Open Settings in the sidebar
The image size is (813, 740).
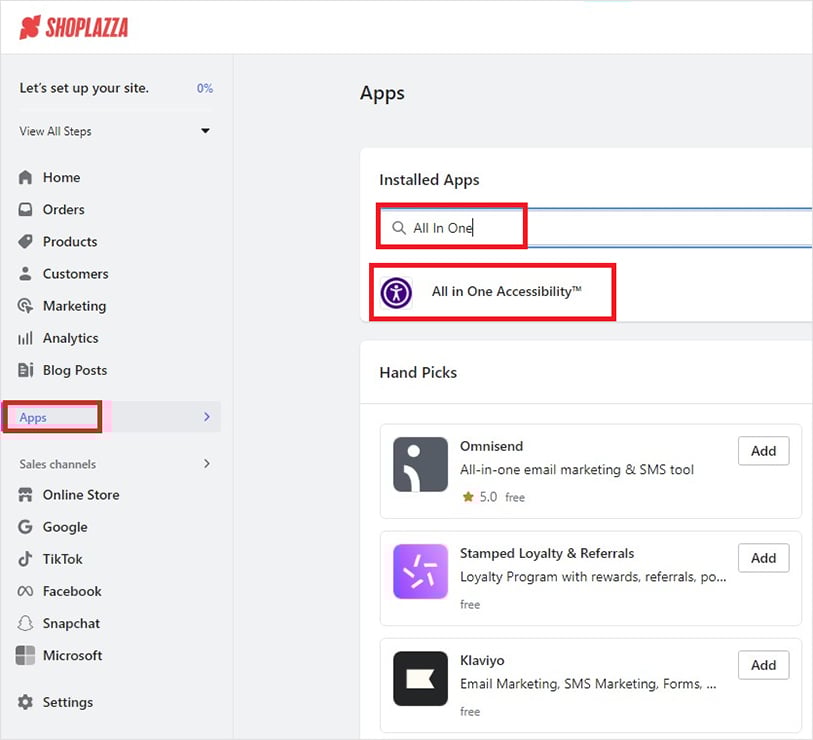[68, 702]
